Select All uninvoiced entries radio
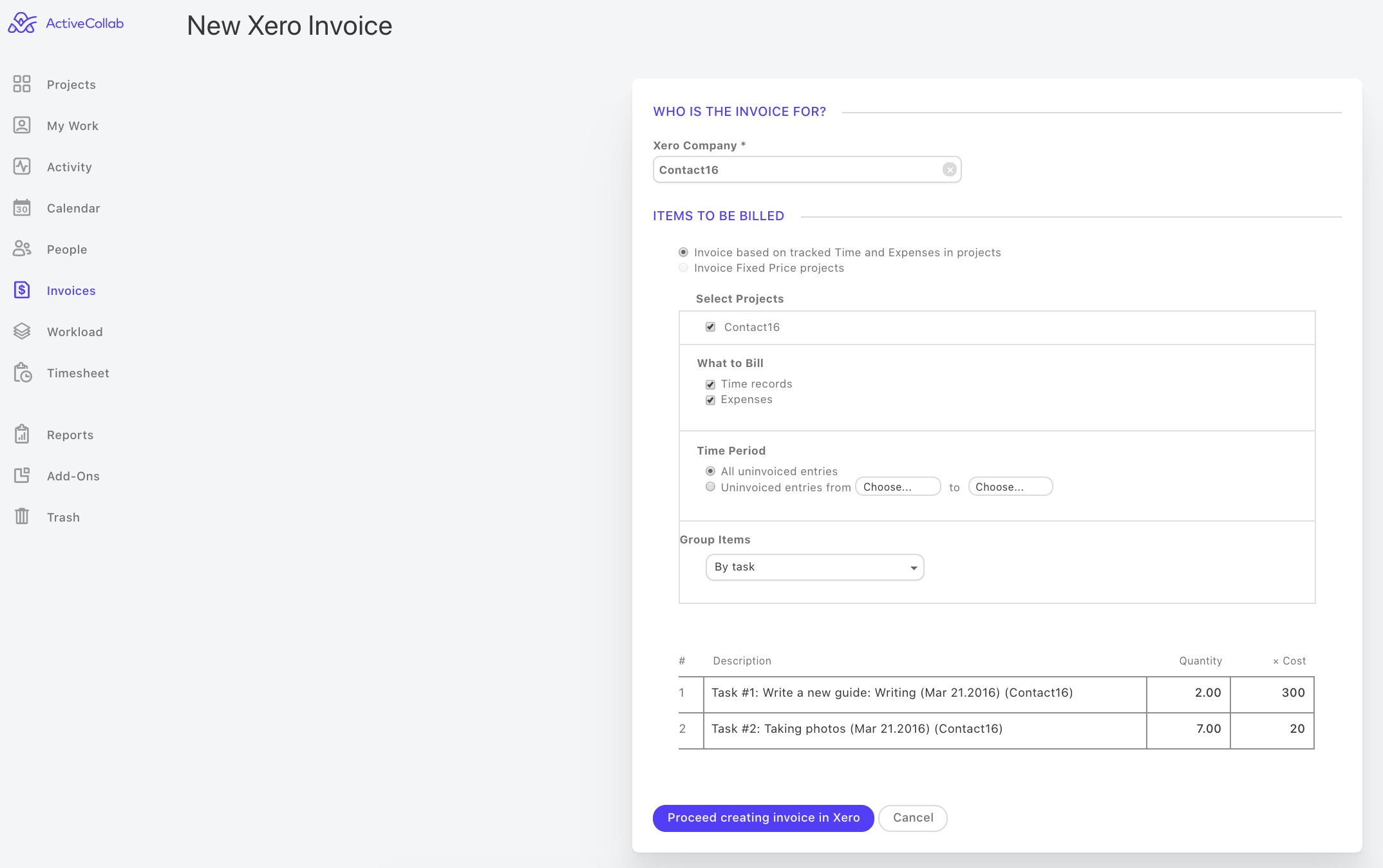Image resolution: width=1383 pixels, height=868 pixels. pyautogui.click(x=710, y=471)
